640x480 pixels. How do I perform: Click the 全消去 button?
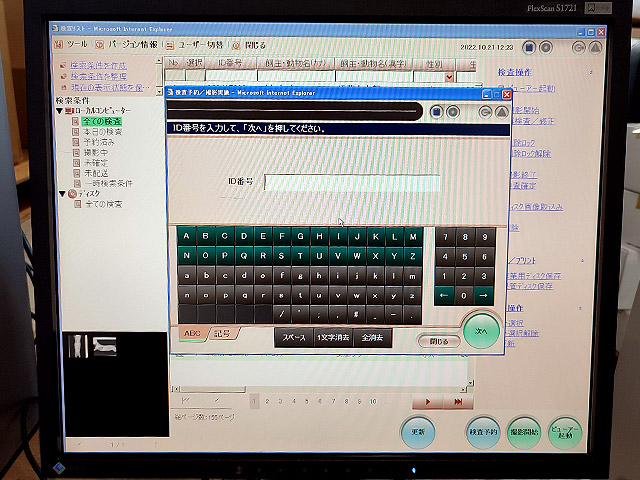pos(372,338)
